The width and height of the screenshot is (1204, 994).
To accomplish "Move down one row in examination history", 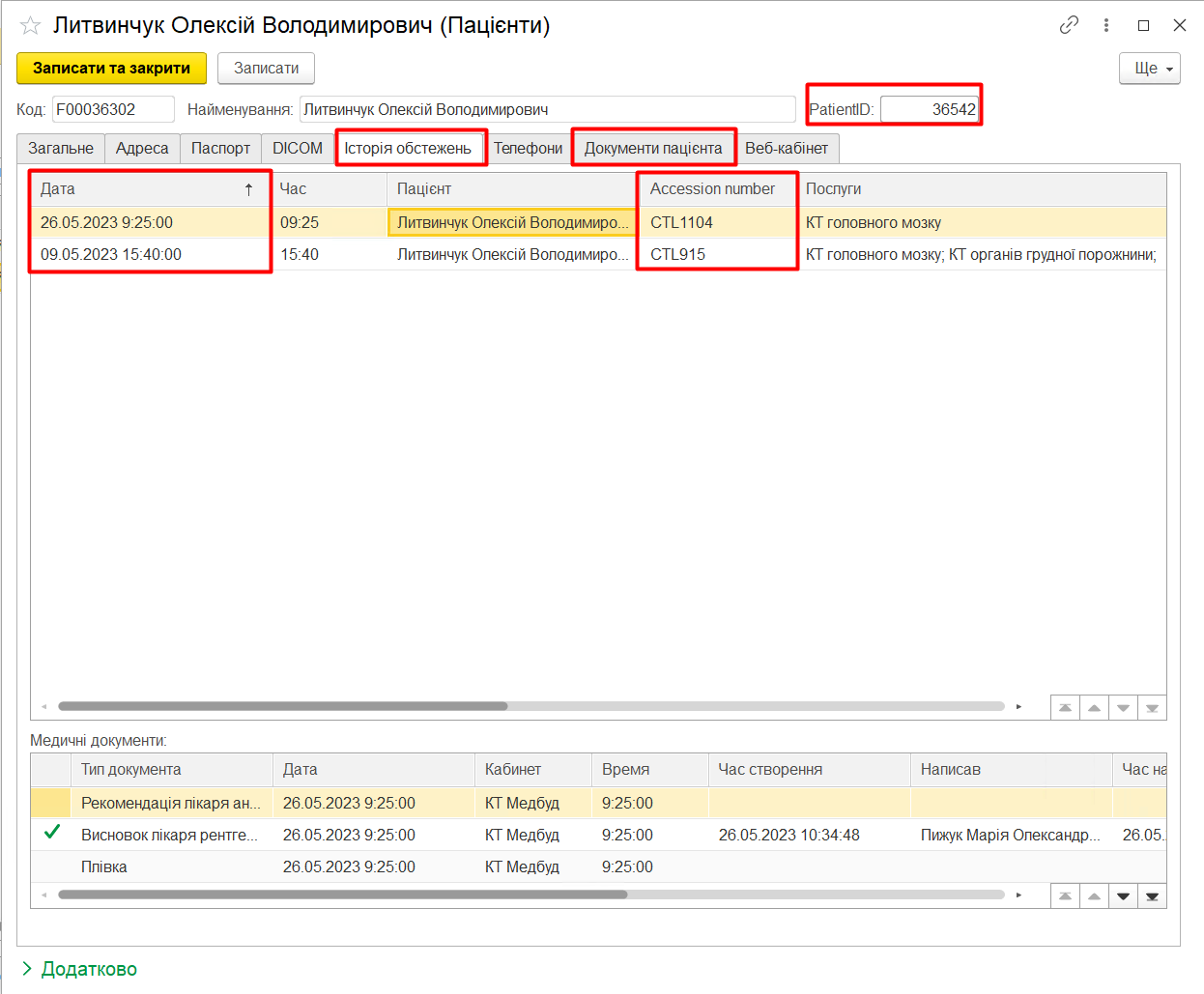I will (x=1123, y=708).
